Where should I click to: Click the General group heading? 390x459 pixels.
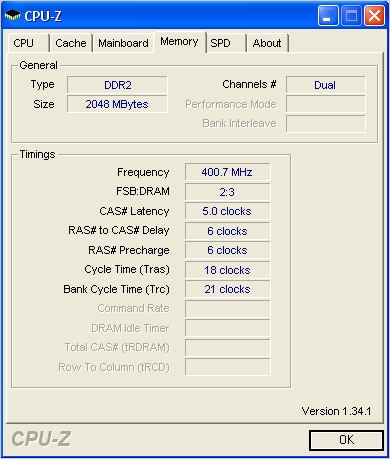[38, 65]
